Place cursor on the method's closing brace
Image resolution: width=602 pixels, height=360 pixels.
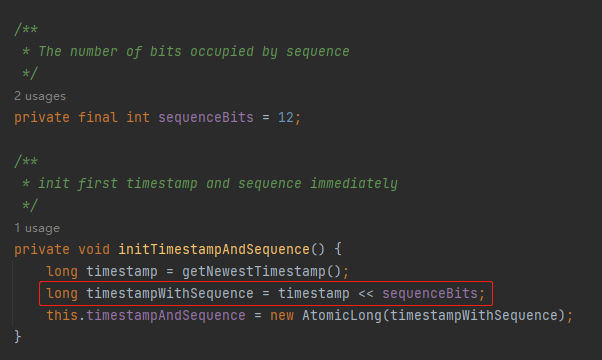(x=18, y=337)
